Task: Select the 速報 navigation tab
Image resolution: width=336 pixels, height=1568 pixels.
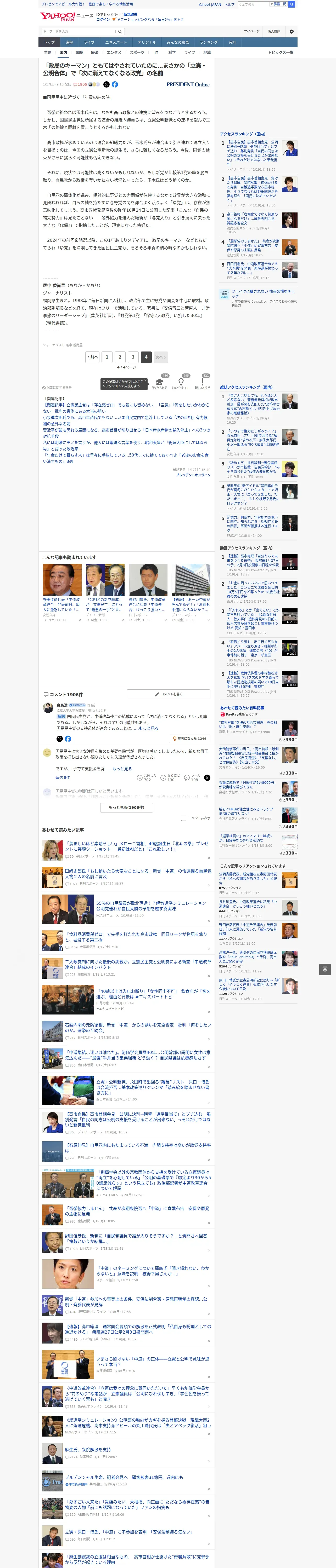Action: coord(69,43)
